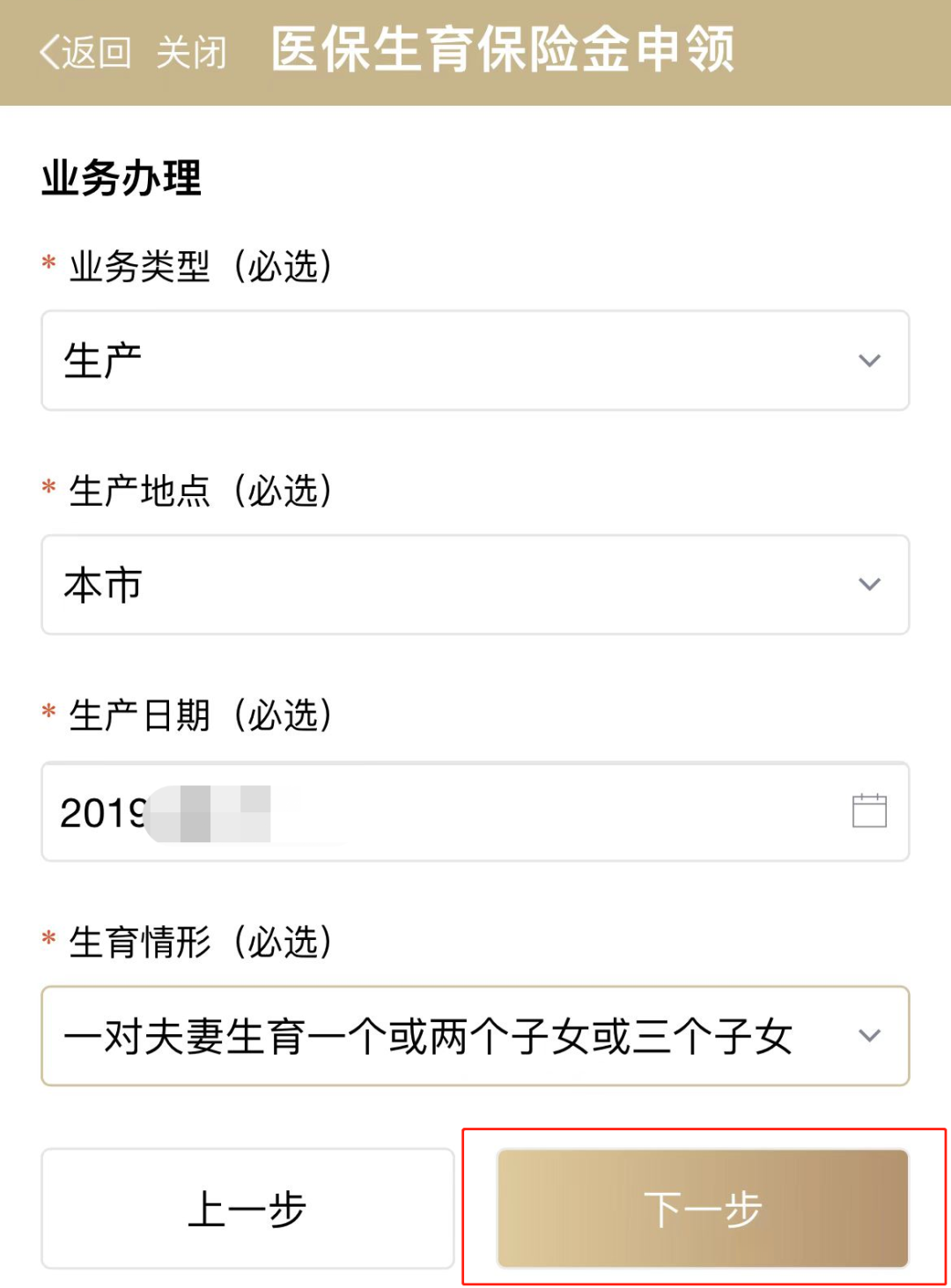951x1288 pixels.
Task: Expand the chevron beside 本市
Action: click(x=869, y=584)
